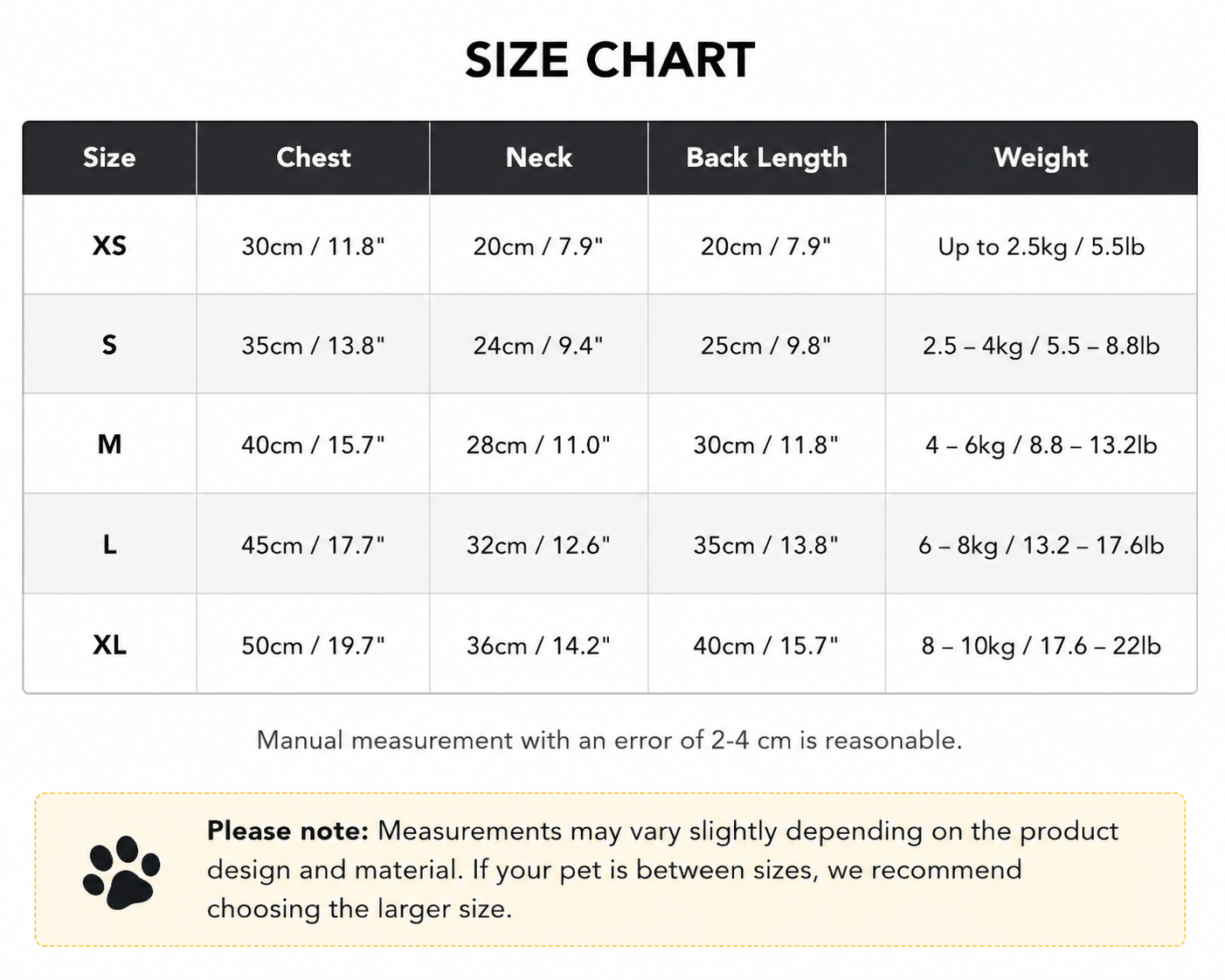Select the M size row label
Viewport: 1225px width, 980px height.
(x=109, y=445)
